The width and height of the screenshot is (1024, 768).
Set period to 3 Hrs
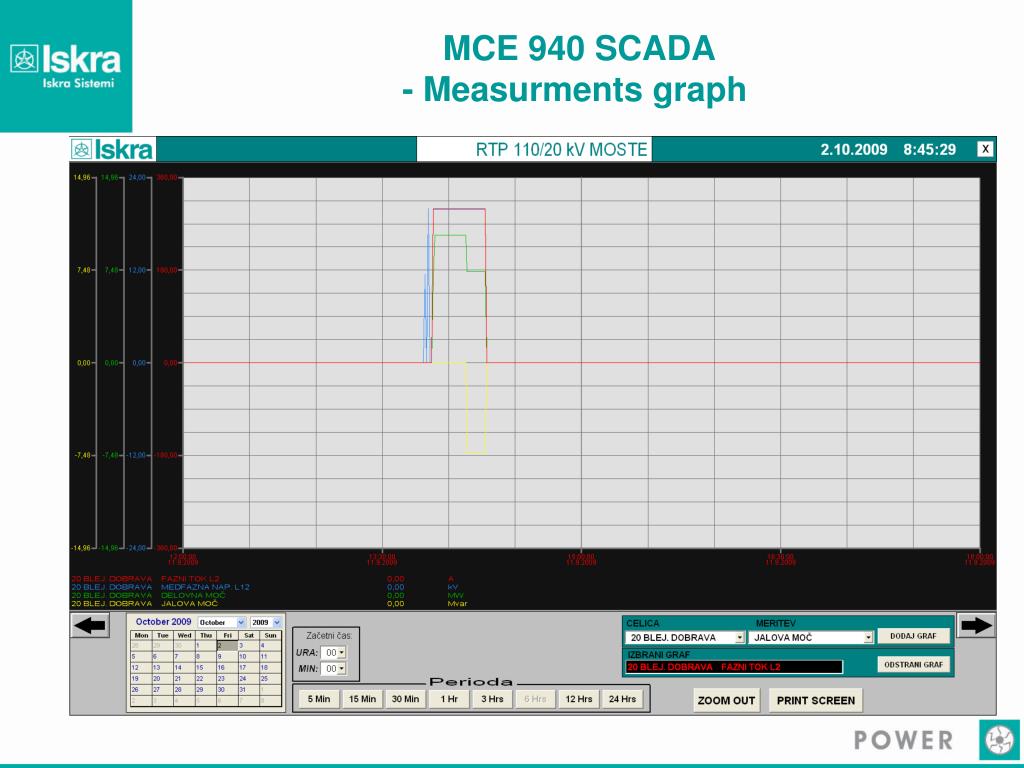[x=492, y=699]
